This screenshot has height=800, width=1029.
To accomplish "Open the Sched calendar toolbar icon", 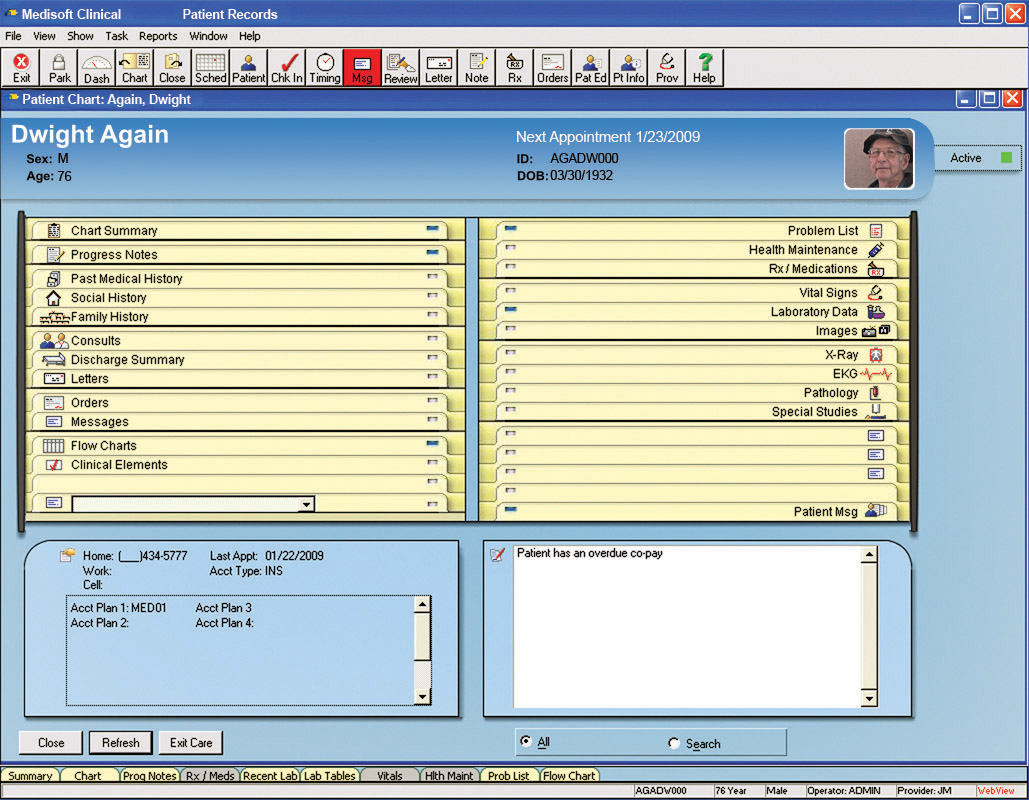I will (211, 68).
